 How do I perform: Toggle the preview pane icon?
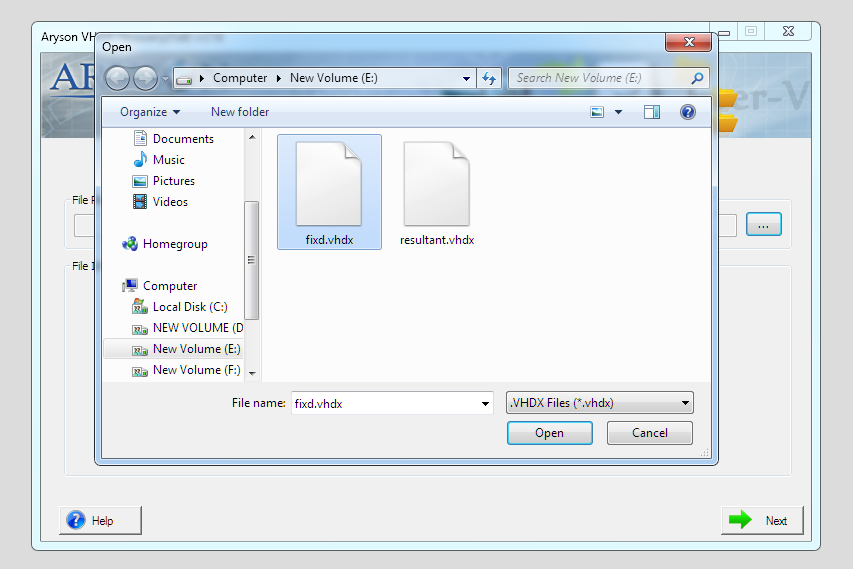coord(652,113)
